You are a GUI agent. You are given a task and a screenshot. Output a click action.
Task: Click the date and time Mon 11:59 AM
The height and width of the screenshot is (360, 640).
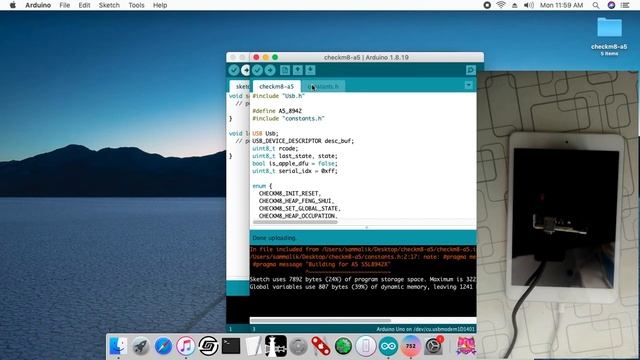click(x=561, y=5)
